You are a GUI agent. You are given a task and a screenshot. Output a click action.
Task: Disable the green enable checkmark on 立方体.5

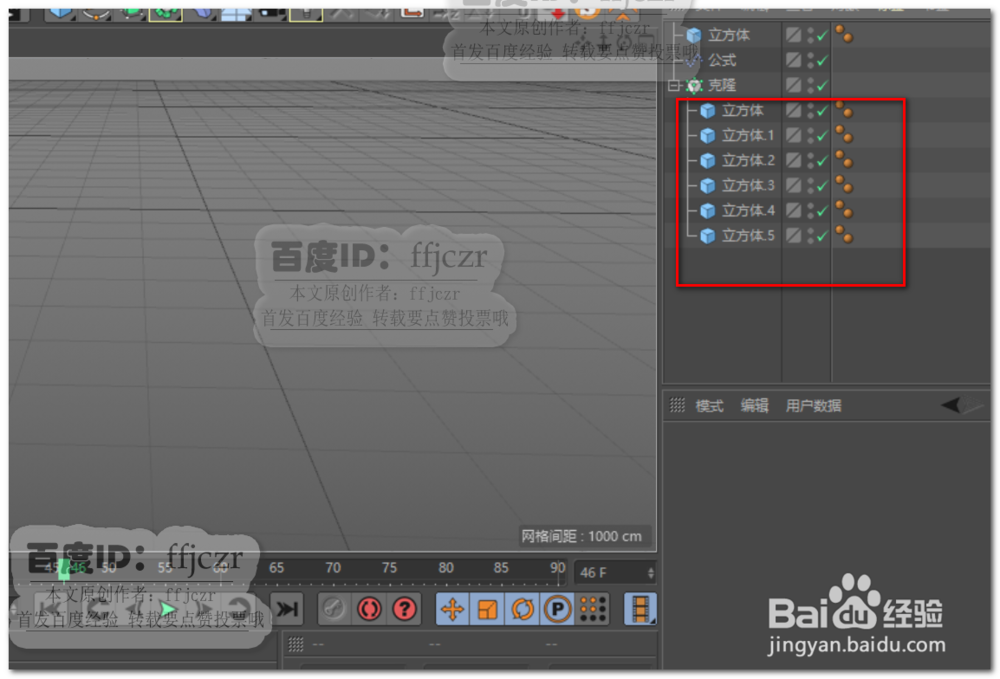pyautogui.click(x=820, y=234)
